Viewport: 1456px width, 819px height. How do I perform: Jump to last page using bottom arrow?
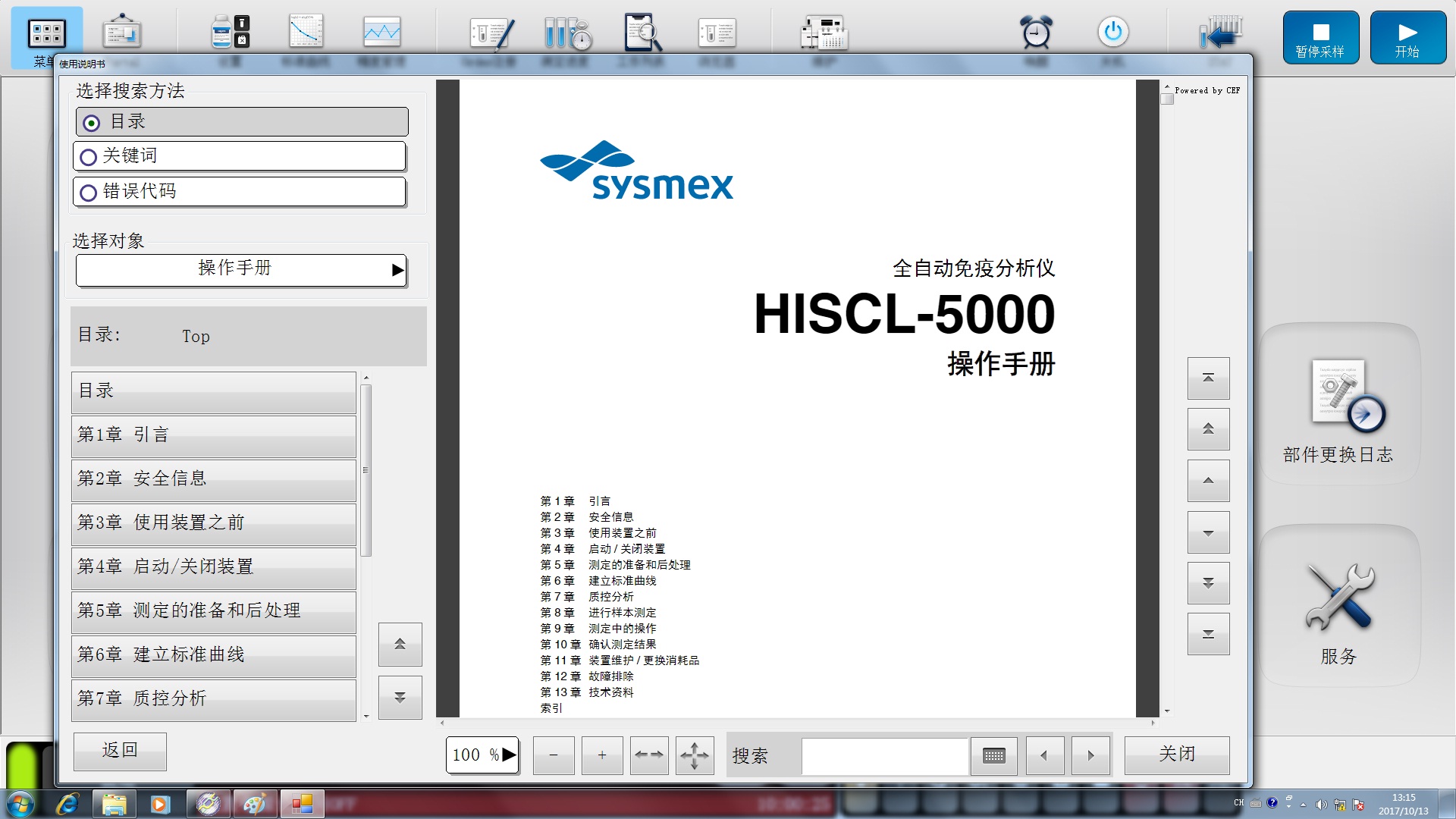click(1208, 634)
